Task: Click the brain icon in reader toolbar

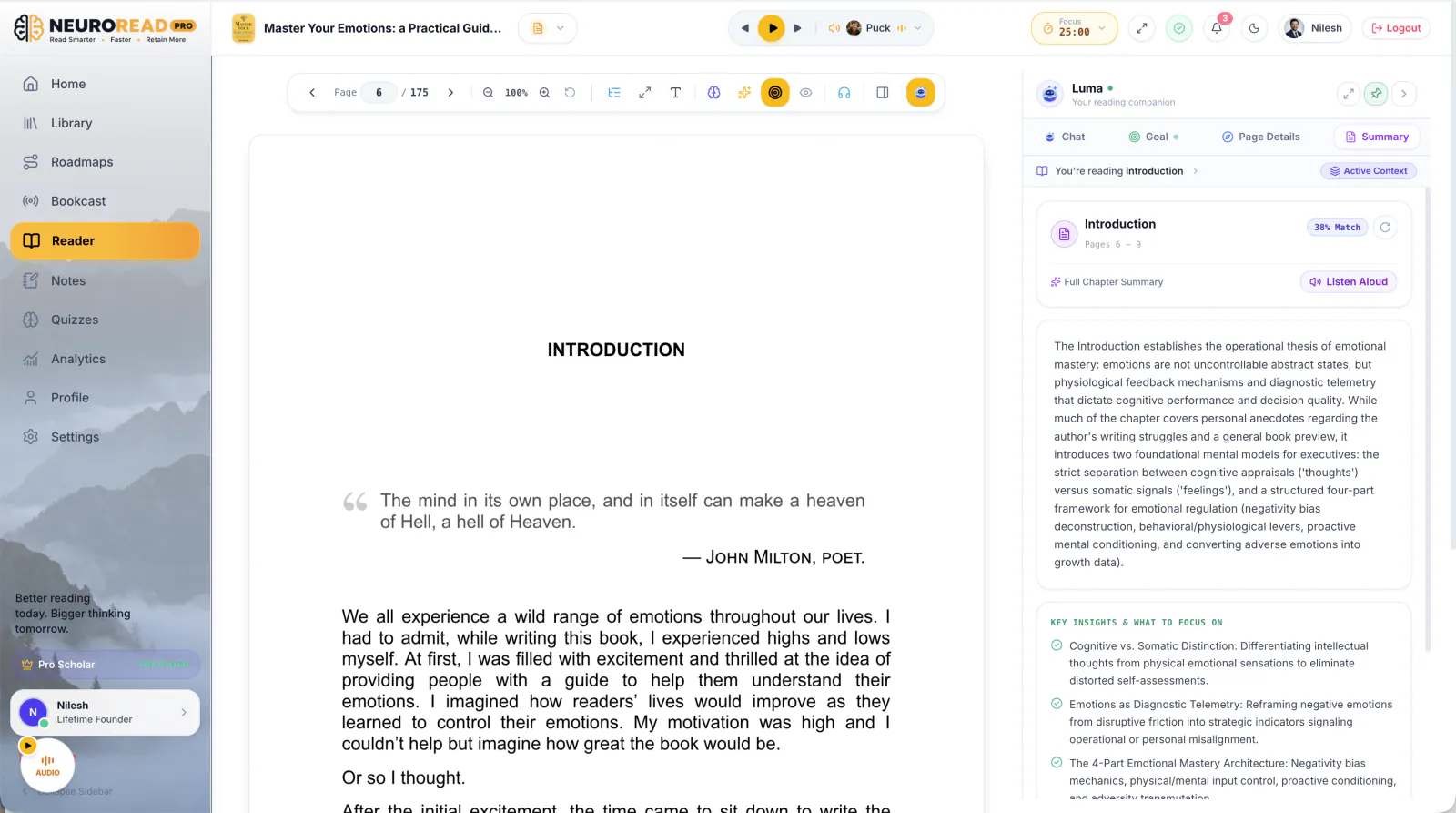Action: coord(714,93)
